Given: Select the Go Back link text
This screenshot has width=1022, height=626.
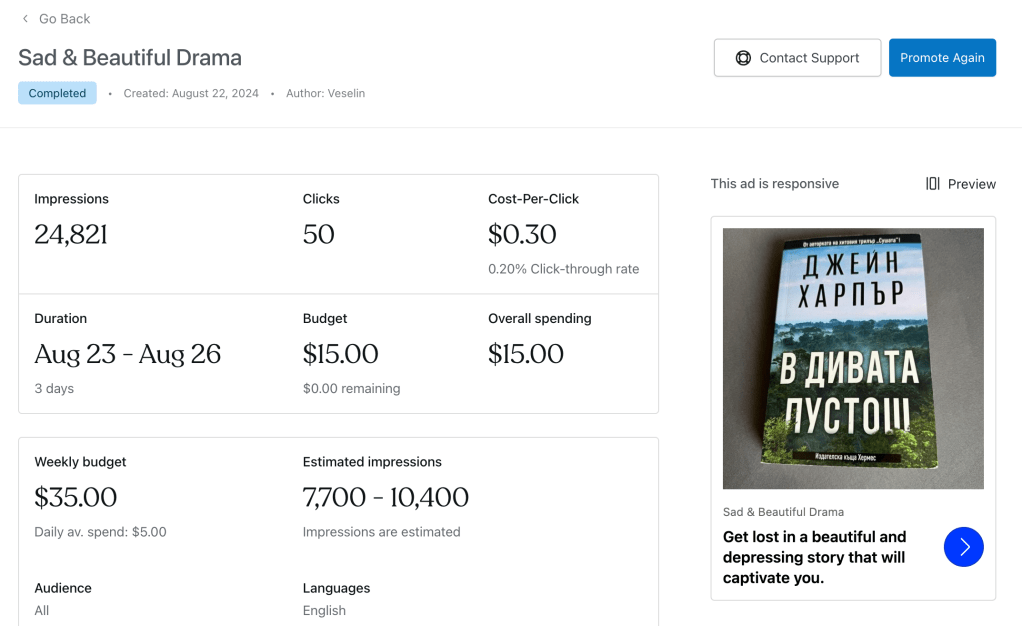Looking at the screenshot, I should (64, 19).
